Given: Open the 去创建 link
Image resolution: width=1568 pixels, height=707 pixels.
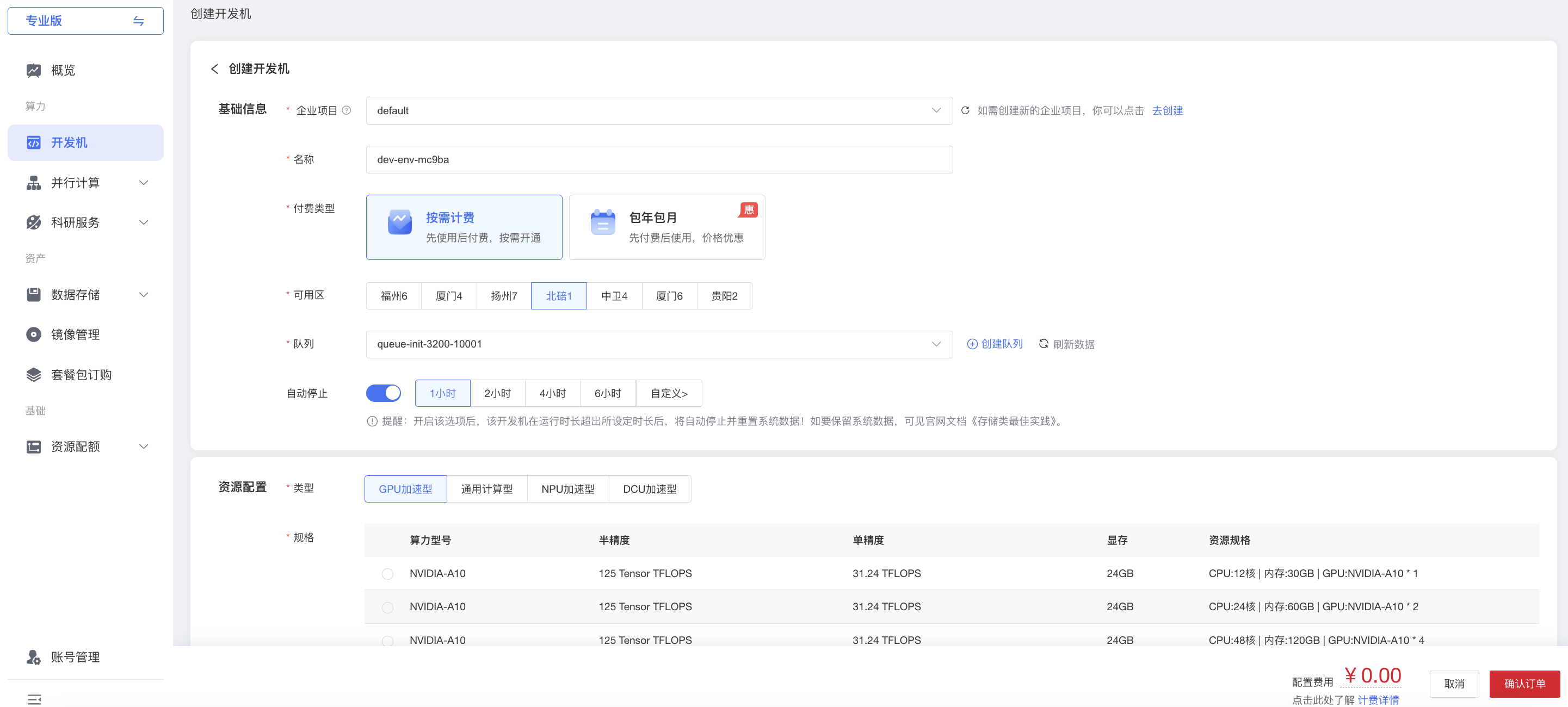Looking at the screenshot, I should (1168, 110).
